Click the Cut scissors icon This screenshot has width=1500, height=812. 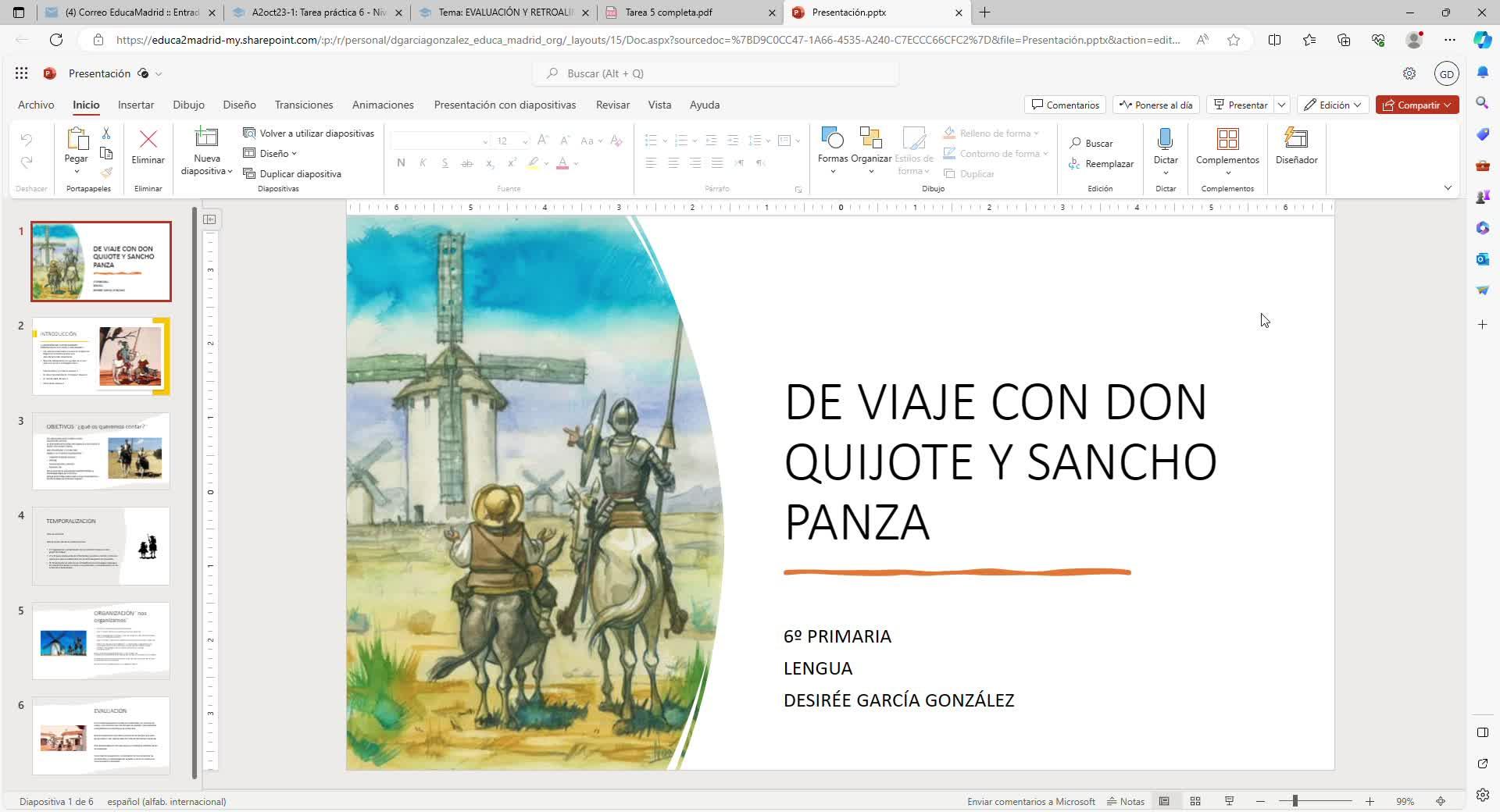pyautogui.click(x=106, y=134)
